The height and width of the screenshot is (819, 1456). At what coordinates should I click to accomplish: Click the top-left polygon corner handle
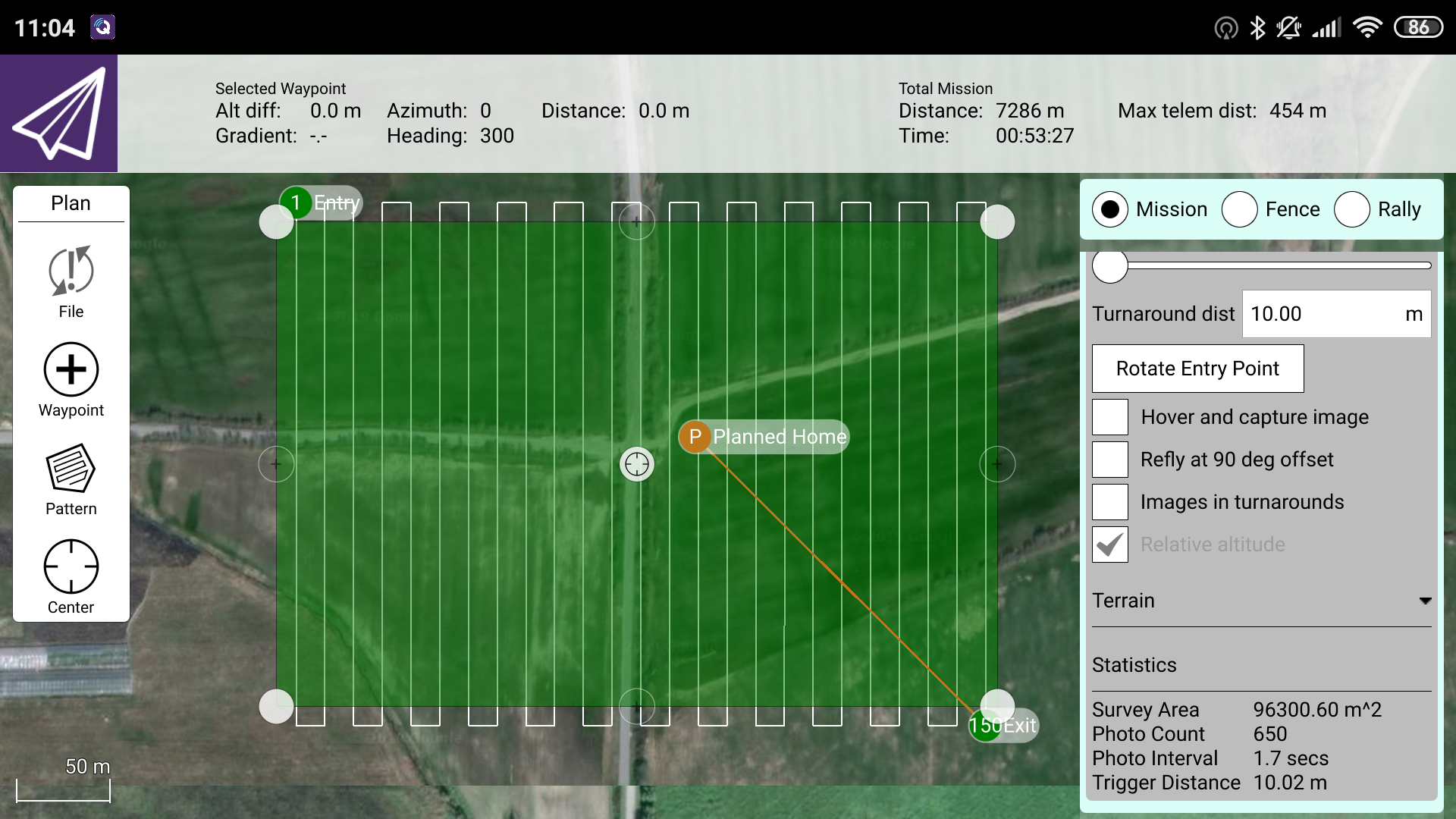(276, 221)
